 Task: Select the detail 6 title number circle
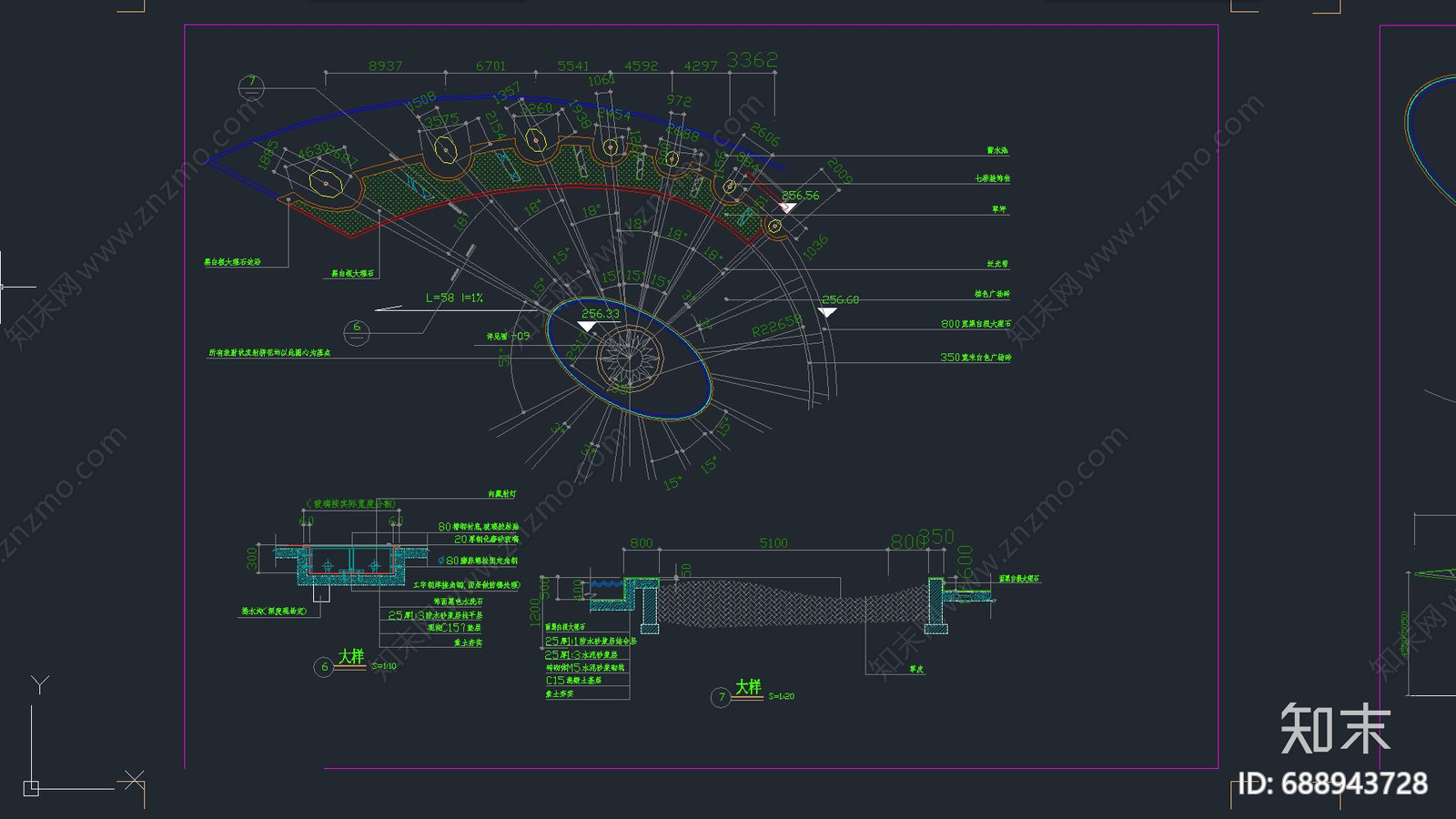click(324, 667)
